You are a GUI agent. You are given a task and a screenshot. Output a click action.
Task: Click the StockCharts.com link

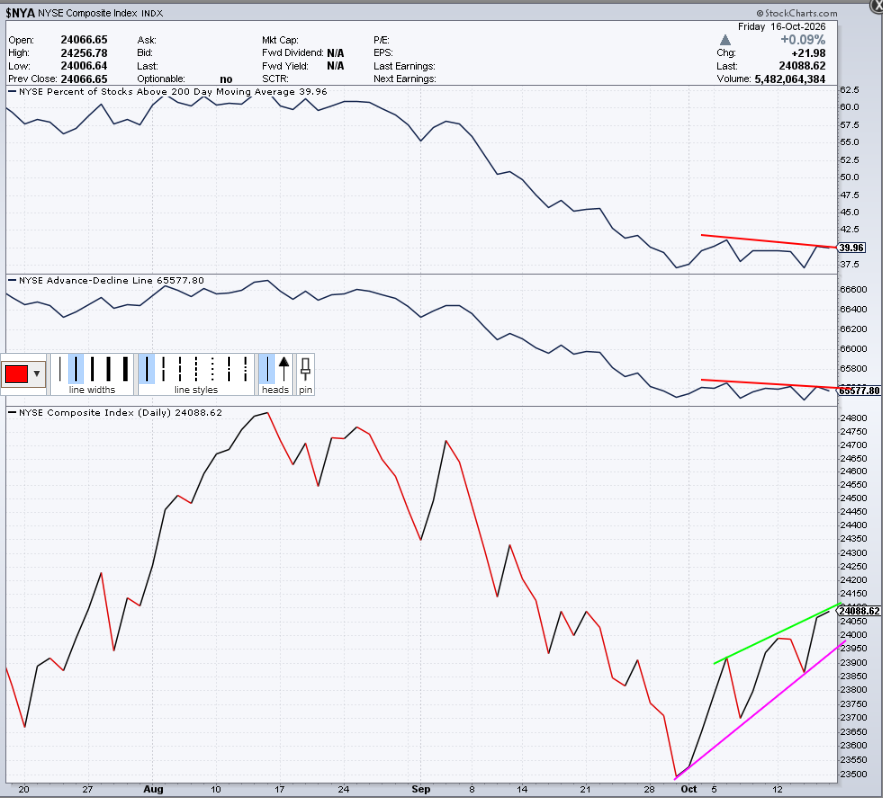pyautogui.click(x=797, y=13)
